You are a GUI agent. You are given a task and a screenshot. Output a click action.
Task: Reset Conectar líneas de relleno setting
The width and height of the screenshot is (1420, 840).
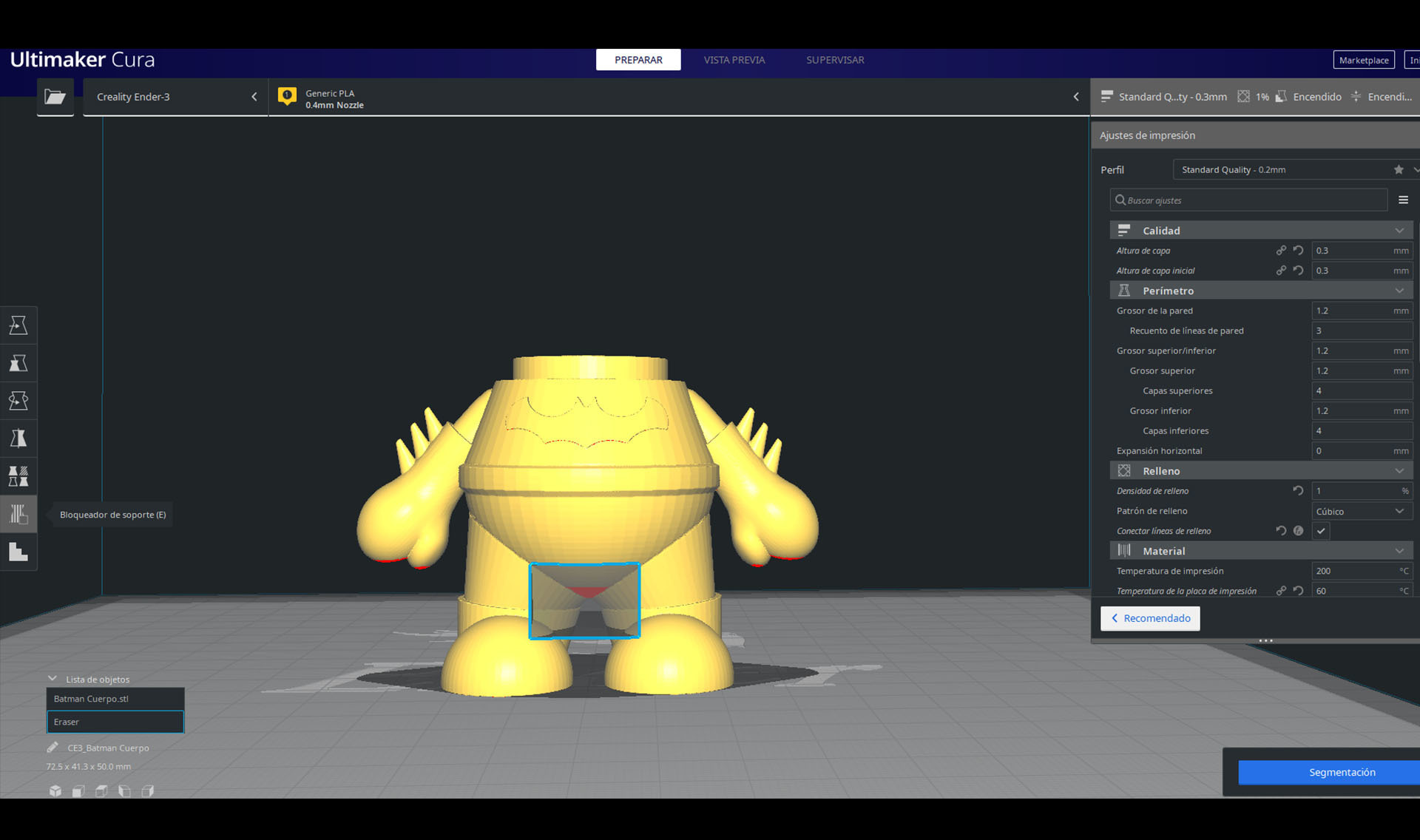(x=1281, y=531)
